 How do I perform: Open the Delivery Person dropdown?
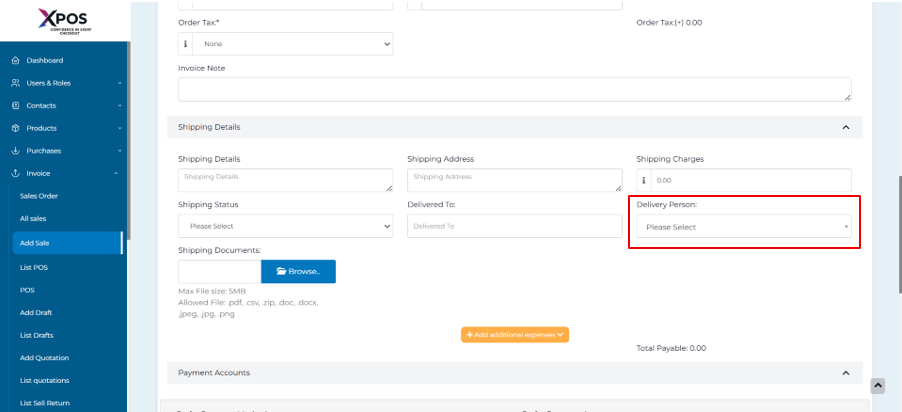744,227
